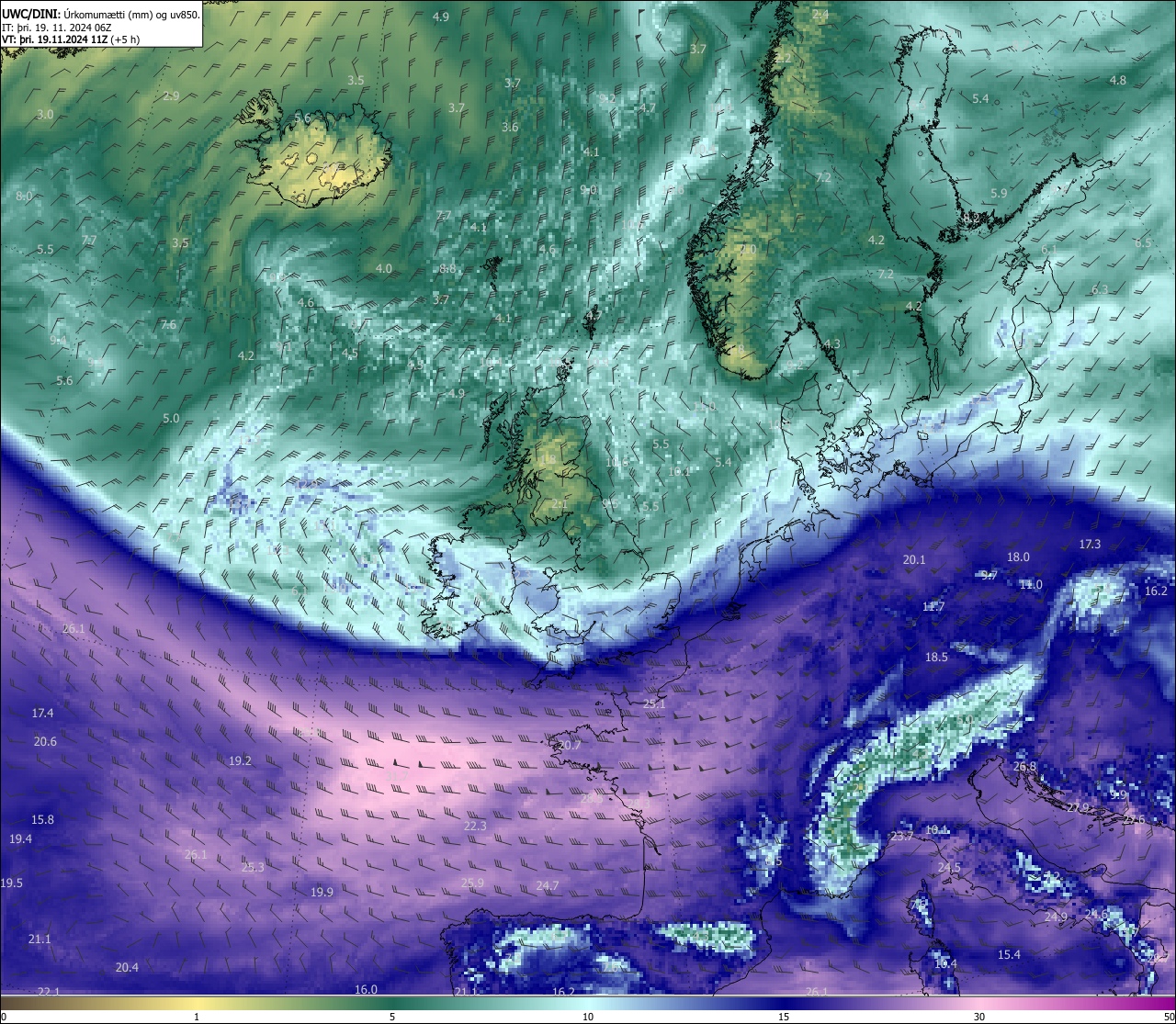Click the 23.7 value on the map
Viewport: 1176px width, 1024px height.
pos(902,837)
